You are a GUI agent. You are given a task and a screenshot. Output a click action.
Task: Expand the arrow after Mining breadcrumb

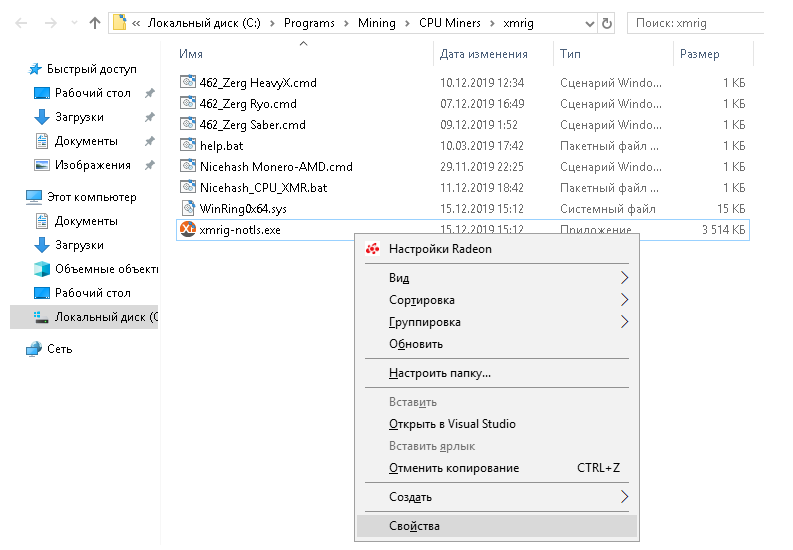[x=407, y=23]
